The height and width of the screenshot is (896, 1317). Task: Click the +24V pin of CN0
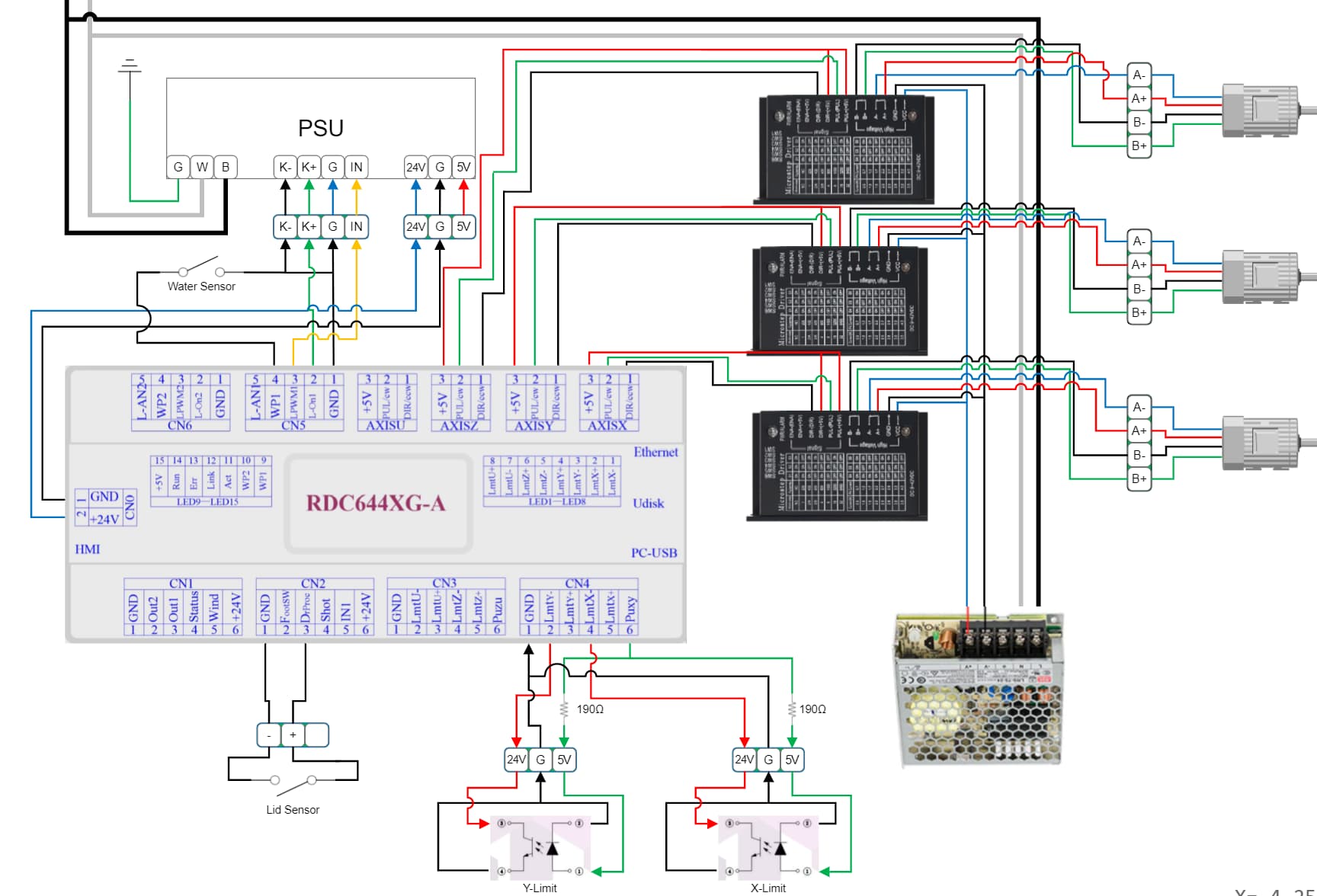pyautogui.click(x=104, y=519)
